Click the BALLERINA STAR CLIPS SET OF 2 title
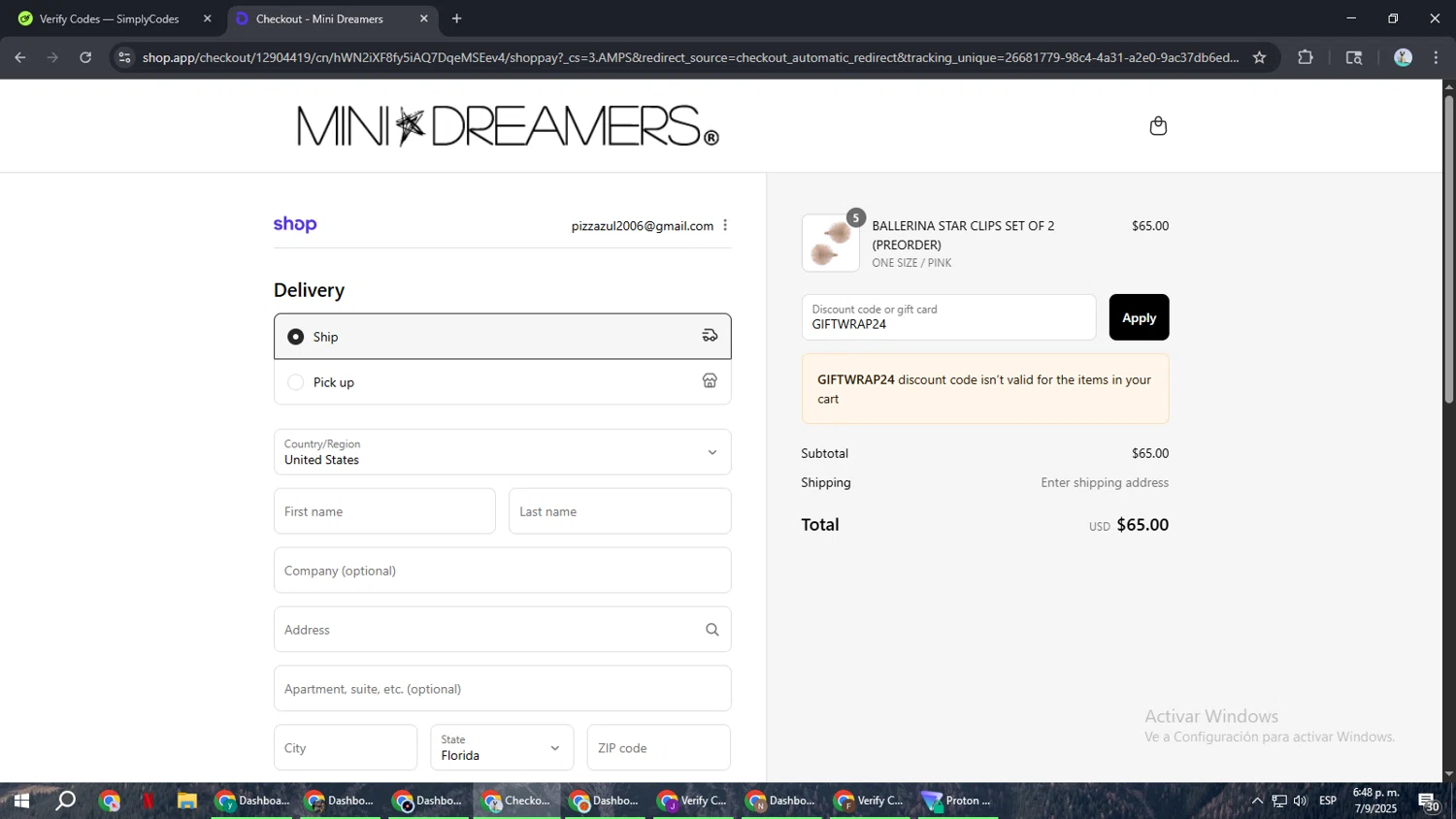This screenshot has height=819, width=1456. tap(963, 235)
